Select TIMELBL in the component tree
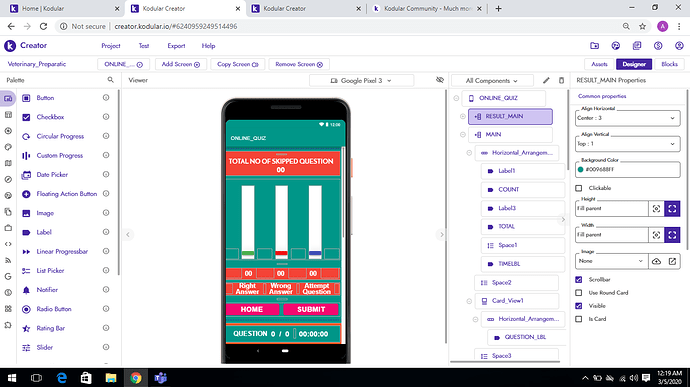This screenshot has height=387, width=690. [x=523, y=264]
